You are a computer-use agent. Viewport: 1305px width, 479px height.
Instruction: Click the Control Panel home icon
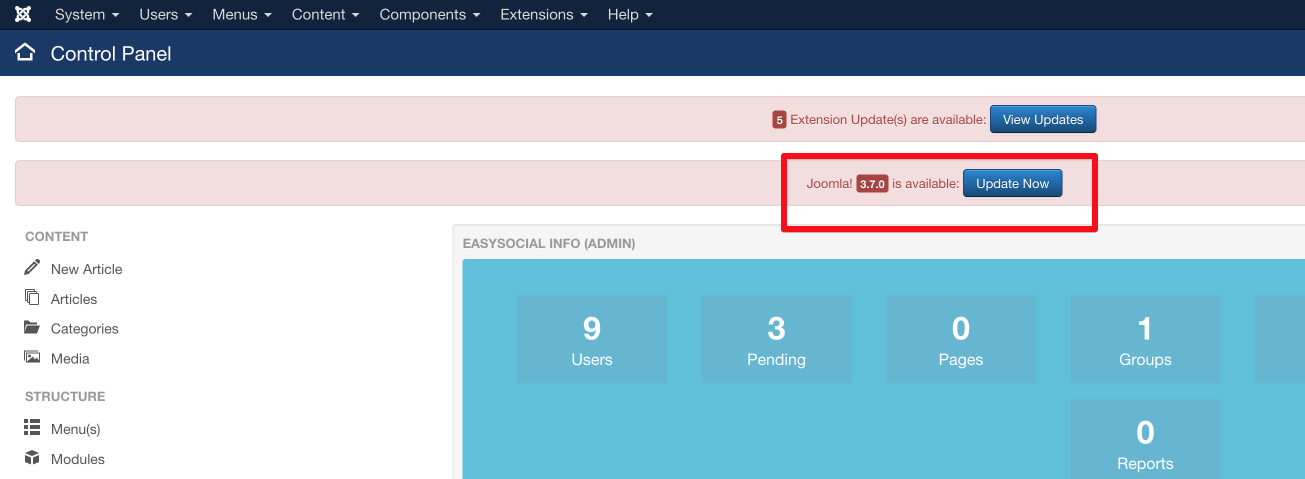[25, 53]
